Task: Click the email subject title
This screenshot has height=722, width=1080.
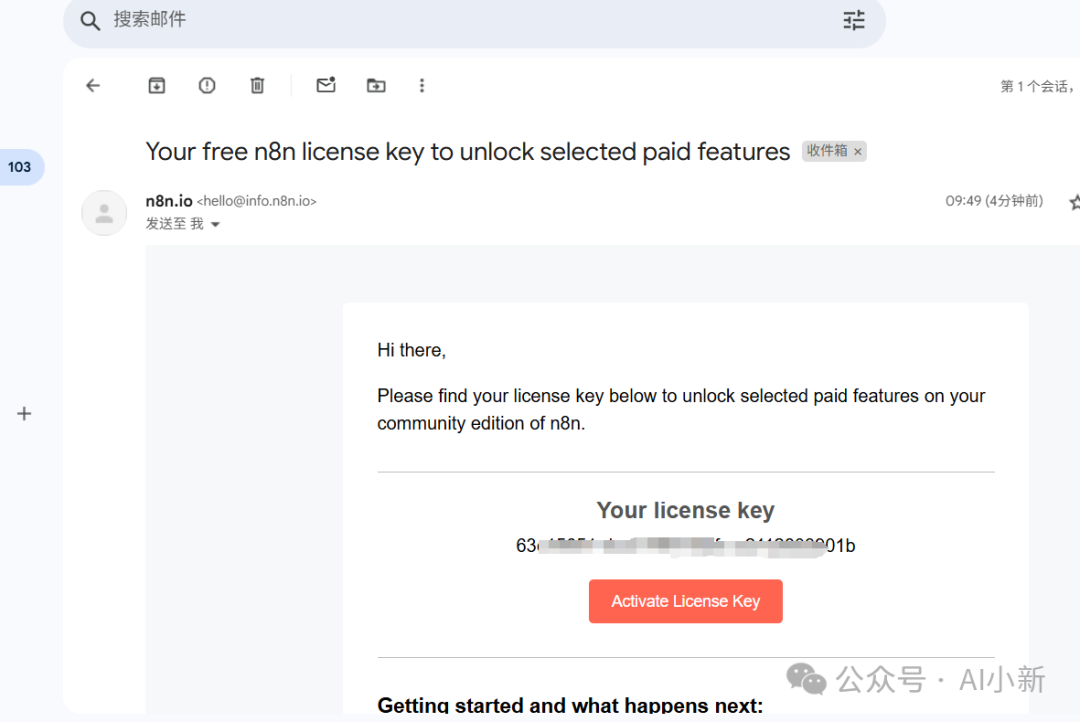Action: tap(468, 152)
